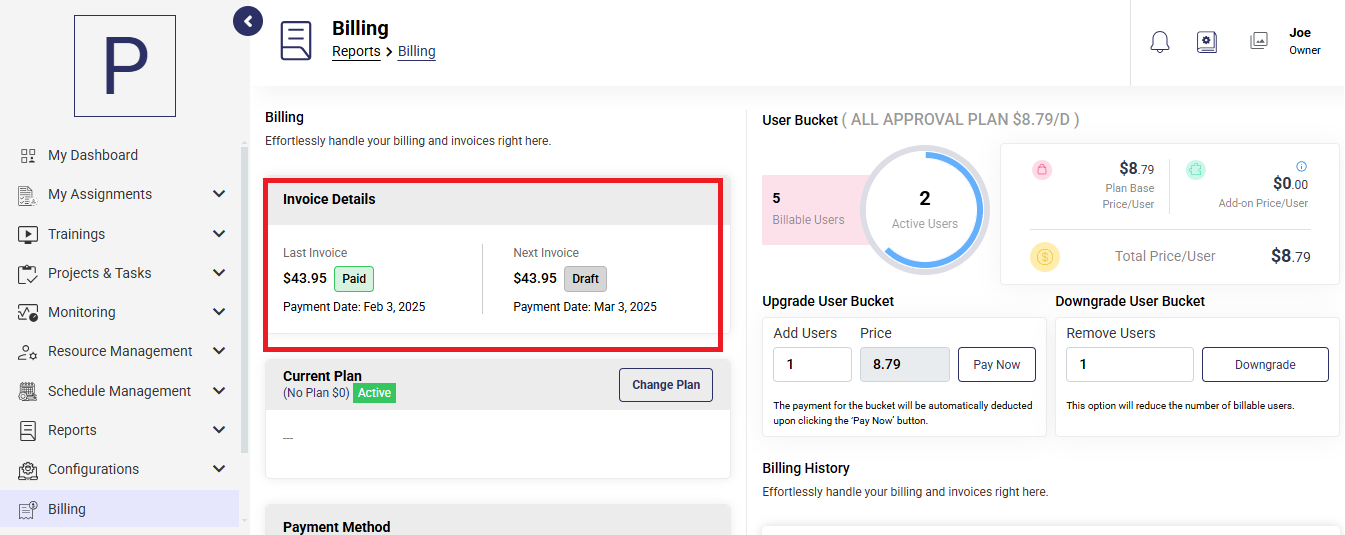Click the Trainings play icon in sidebar
The image size is (1345, 535).
28,234
